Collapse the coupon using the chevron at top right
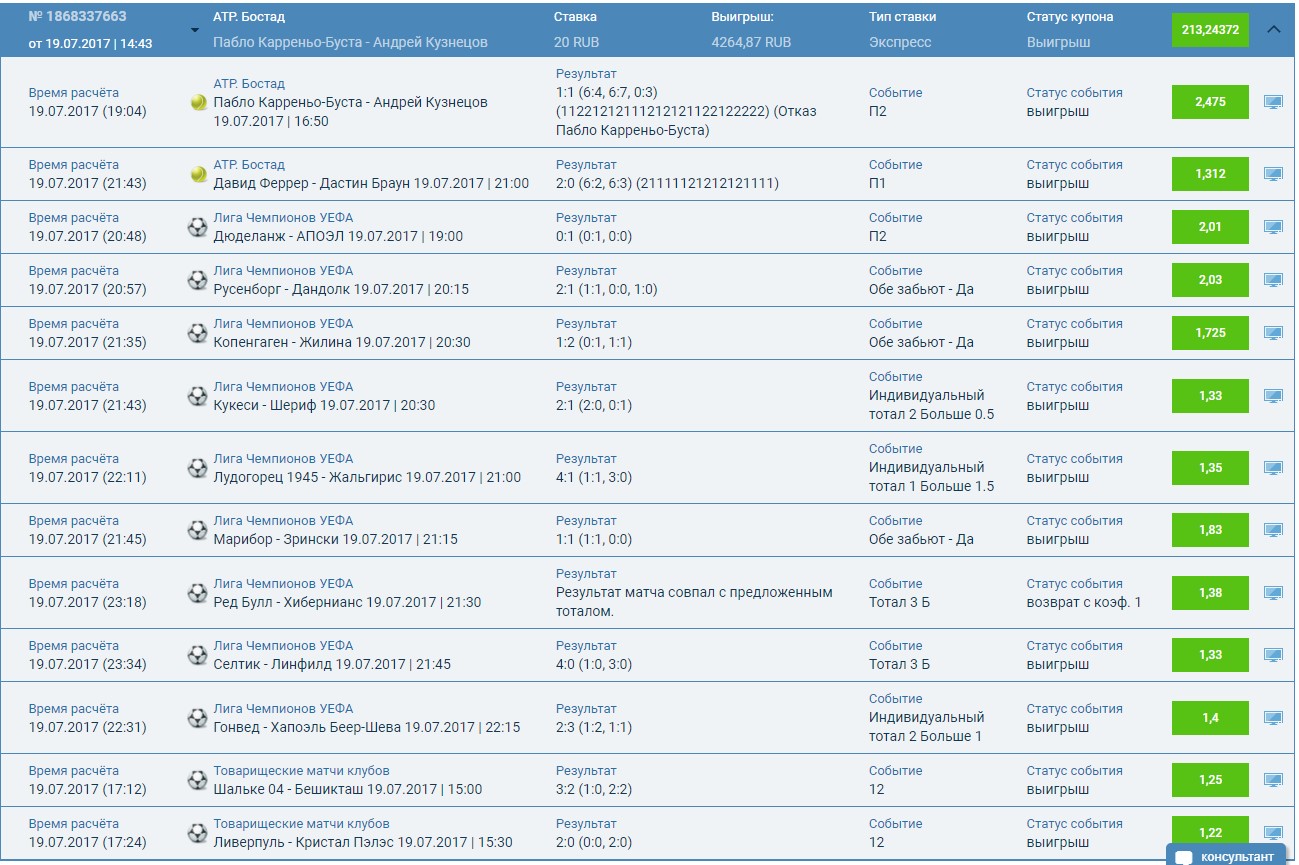Image resolution: width=1299 pixels, height=865 pixels. pos(1274,30)
